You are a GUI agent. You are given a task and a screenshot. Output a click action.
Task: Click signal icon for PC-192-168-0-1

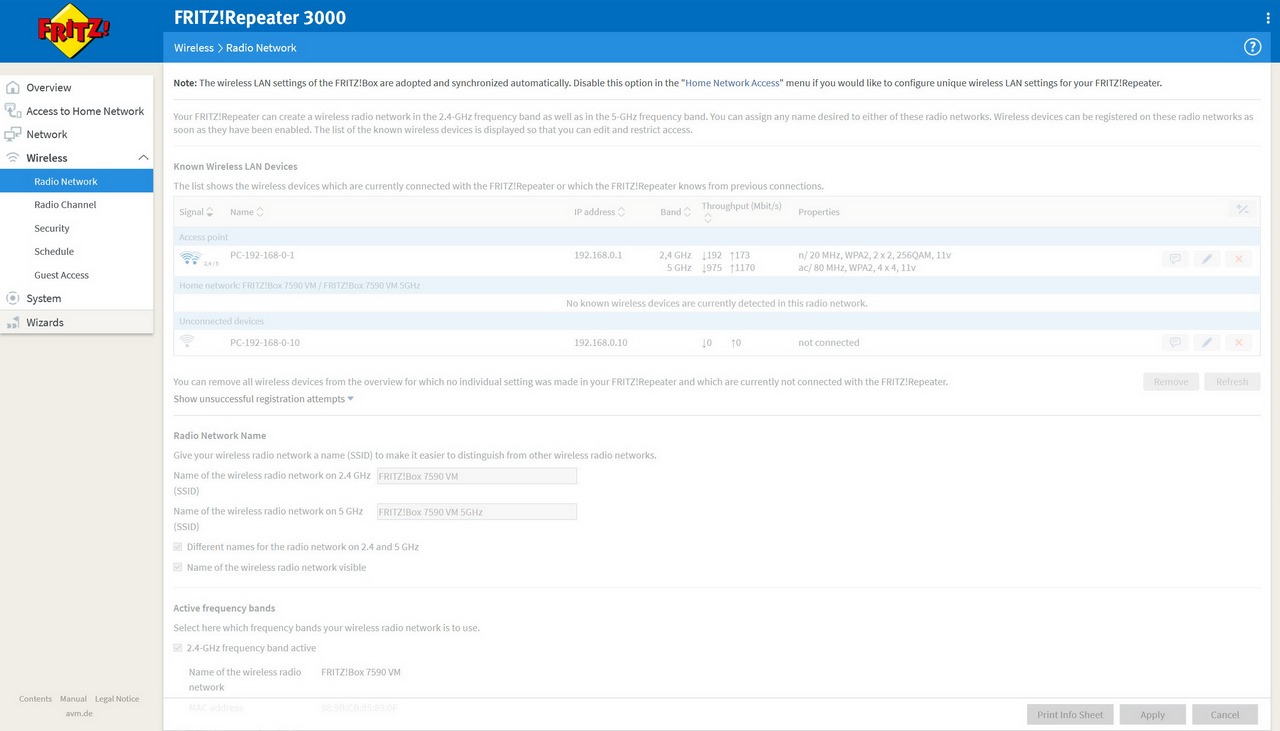tap(190, 260)
